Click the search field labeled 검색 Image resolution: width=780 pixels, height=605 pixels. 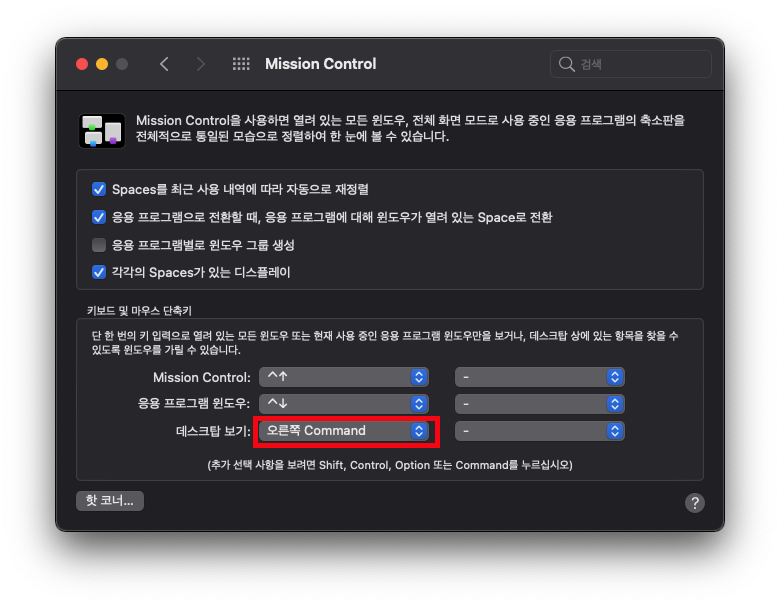[631, 64]
